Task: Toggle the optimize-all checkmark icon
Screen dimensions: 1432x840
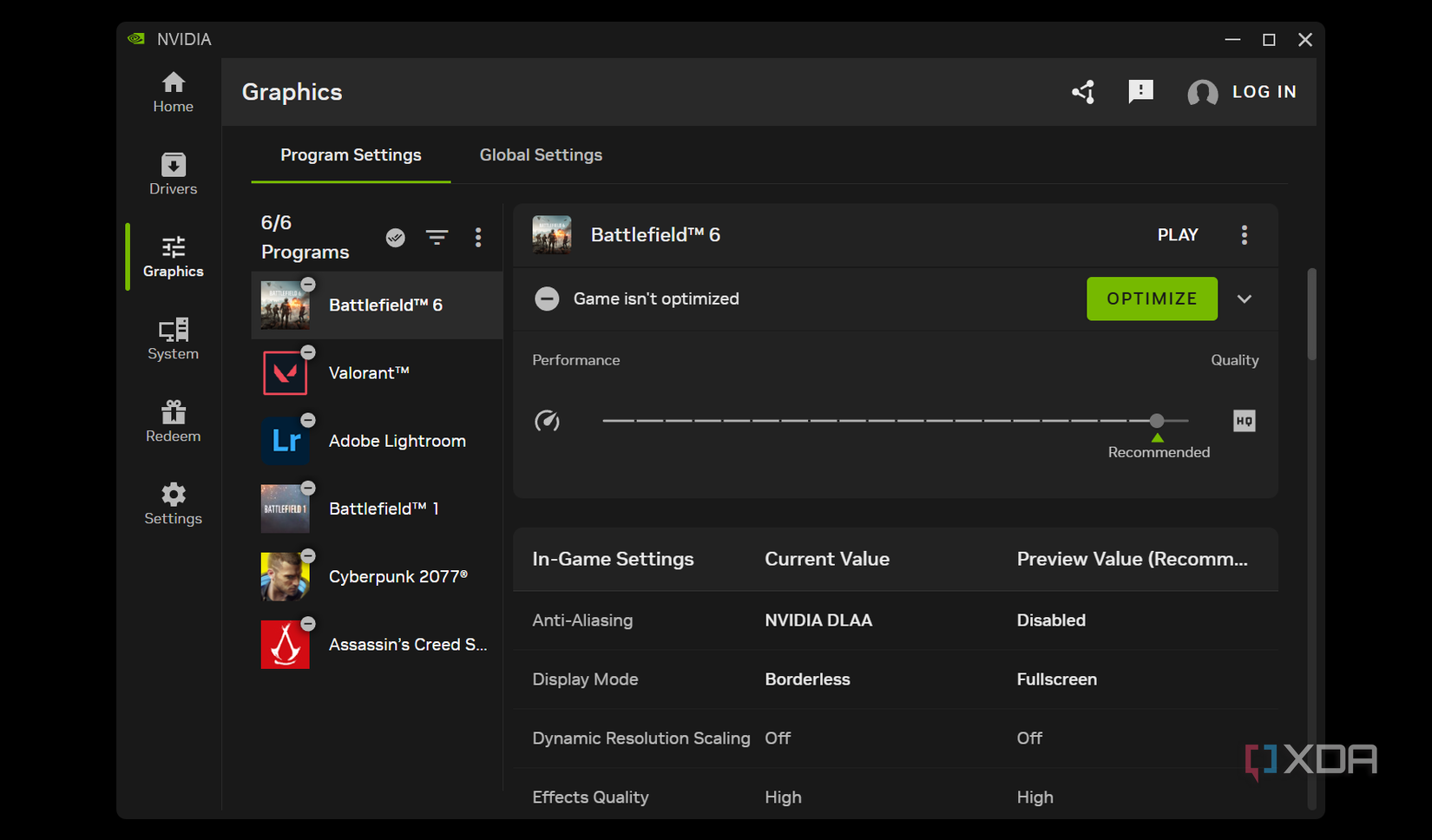Action: click(x=396, y=238)
